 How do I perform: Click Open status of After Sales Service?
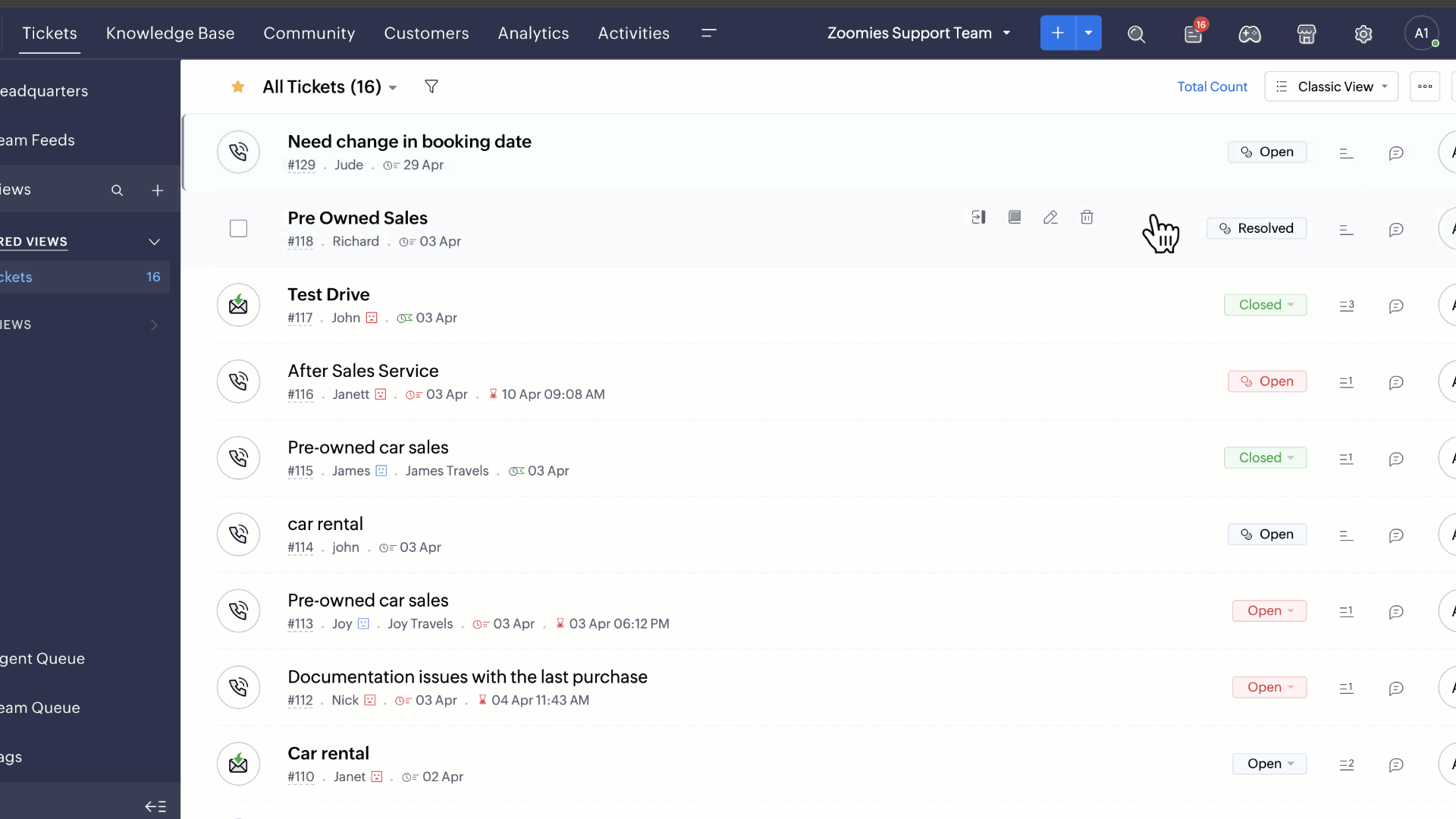(1267, 381)
